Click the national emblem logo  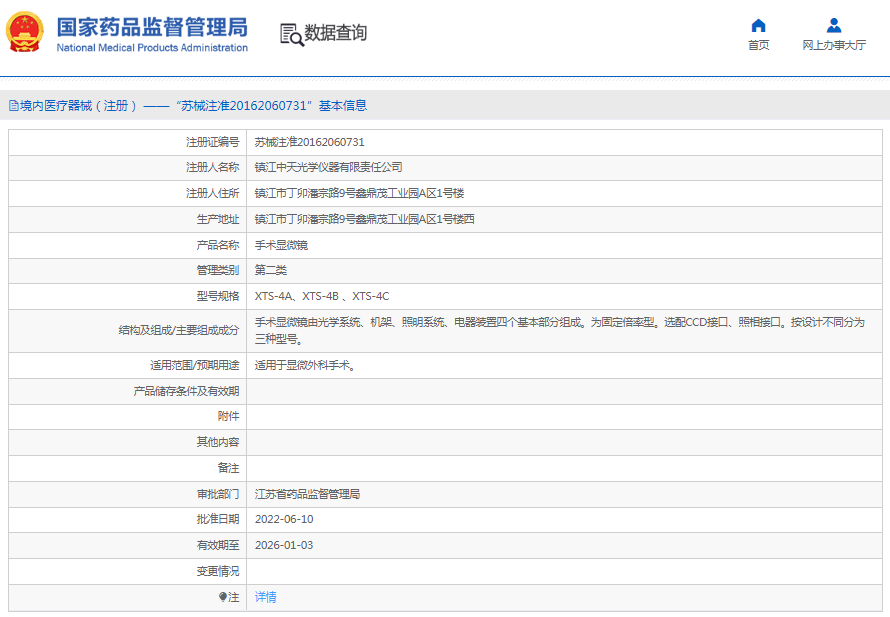[25, 33]
